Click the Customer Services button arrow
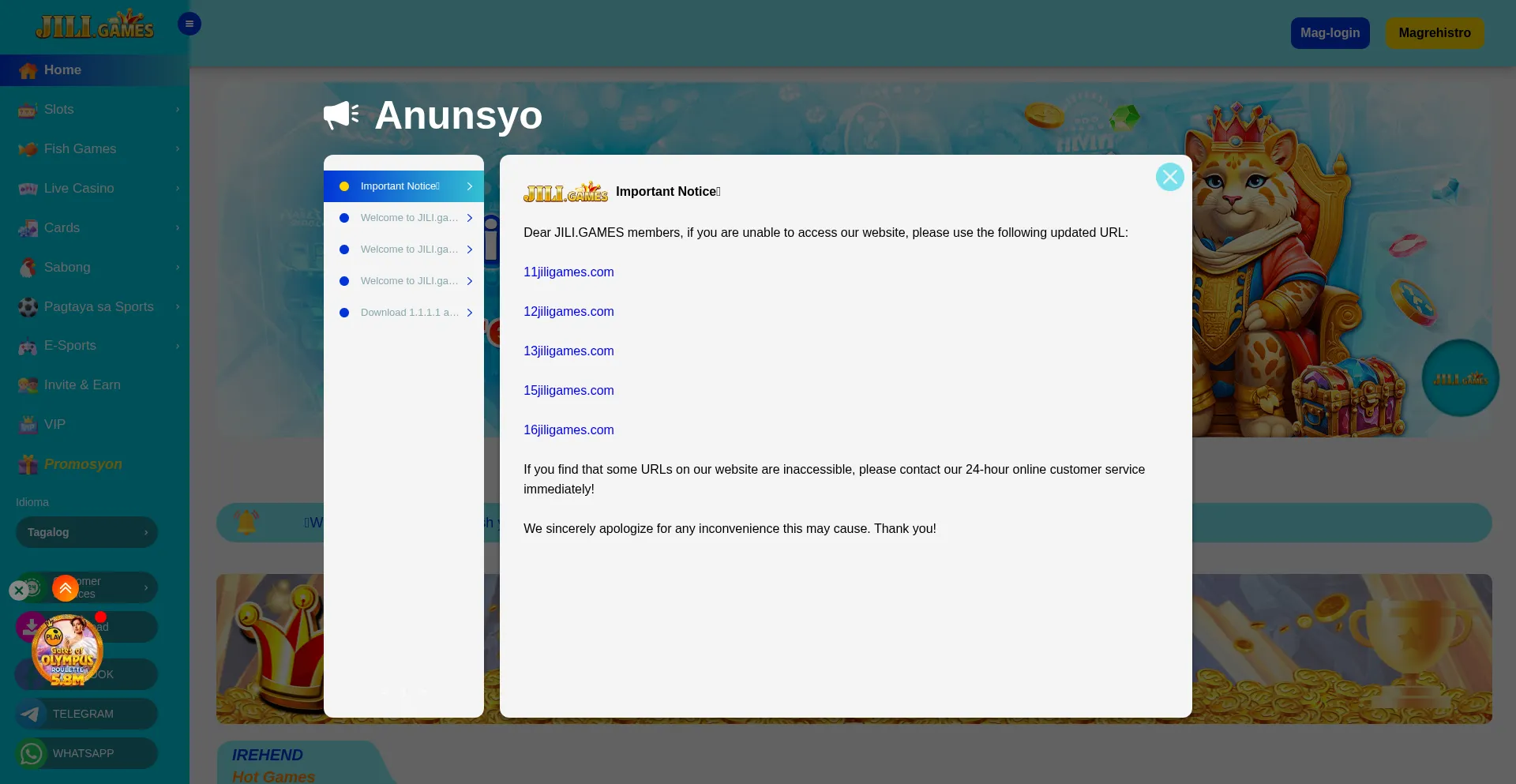 146,587
